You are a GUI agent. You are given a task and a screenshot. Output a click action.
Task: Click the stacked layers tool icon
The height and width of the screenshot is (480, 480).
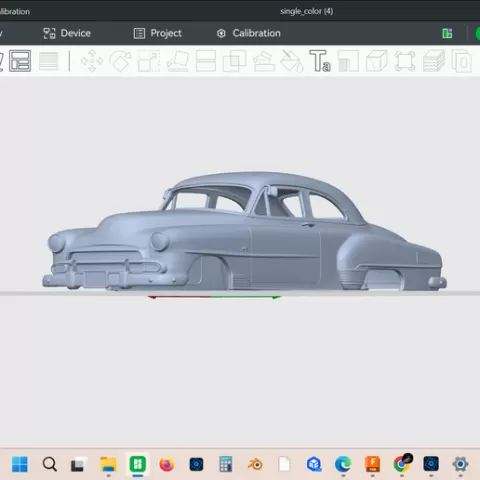point(434,61)
